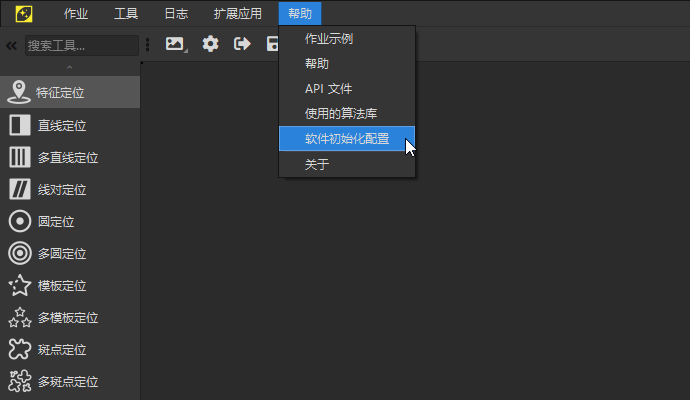Select the 线对定位 tool
Screen dimensions: 690x400
click(60, 189)
